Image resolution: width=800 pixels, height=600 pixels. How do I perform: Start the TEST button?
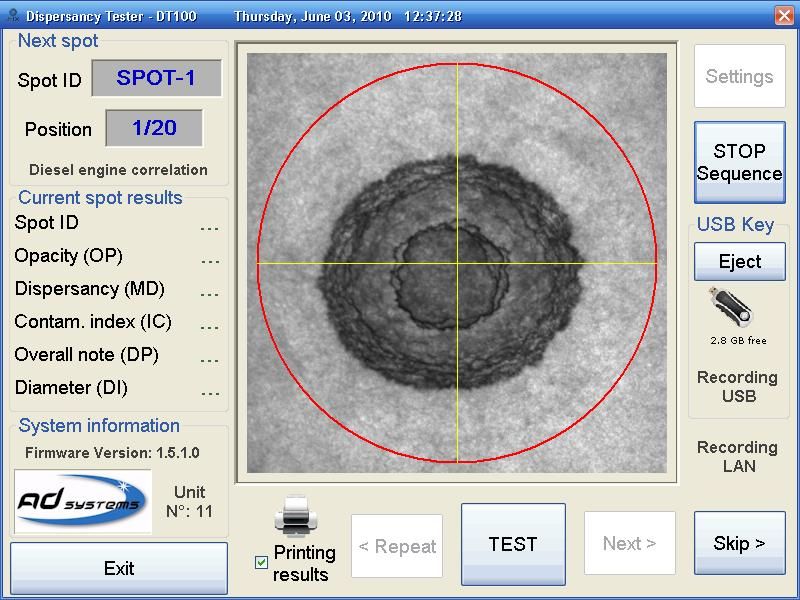point(513,544)
